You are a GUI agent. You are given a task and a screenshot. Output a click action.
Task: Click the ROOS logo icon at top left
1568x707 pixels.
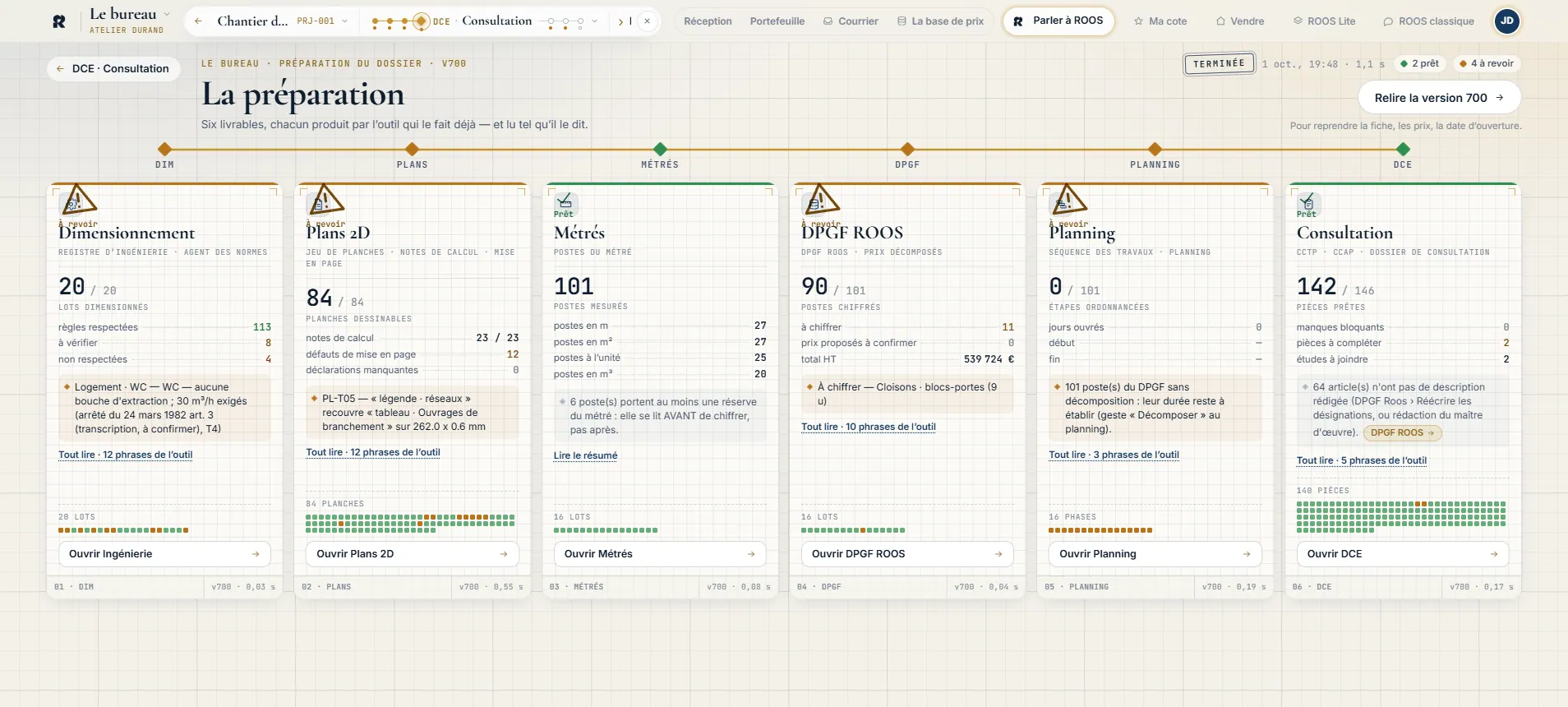click(59, 21)
